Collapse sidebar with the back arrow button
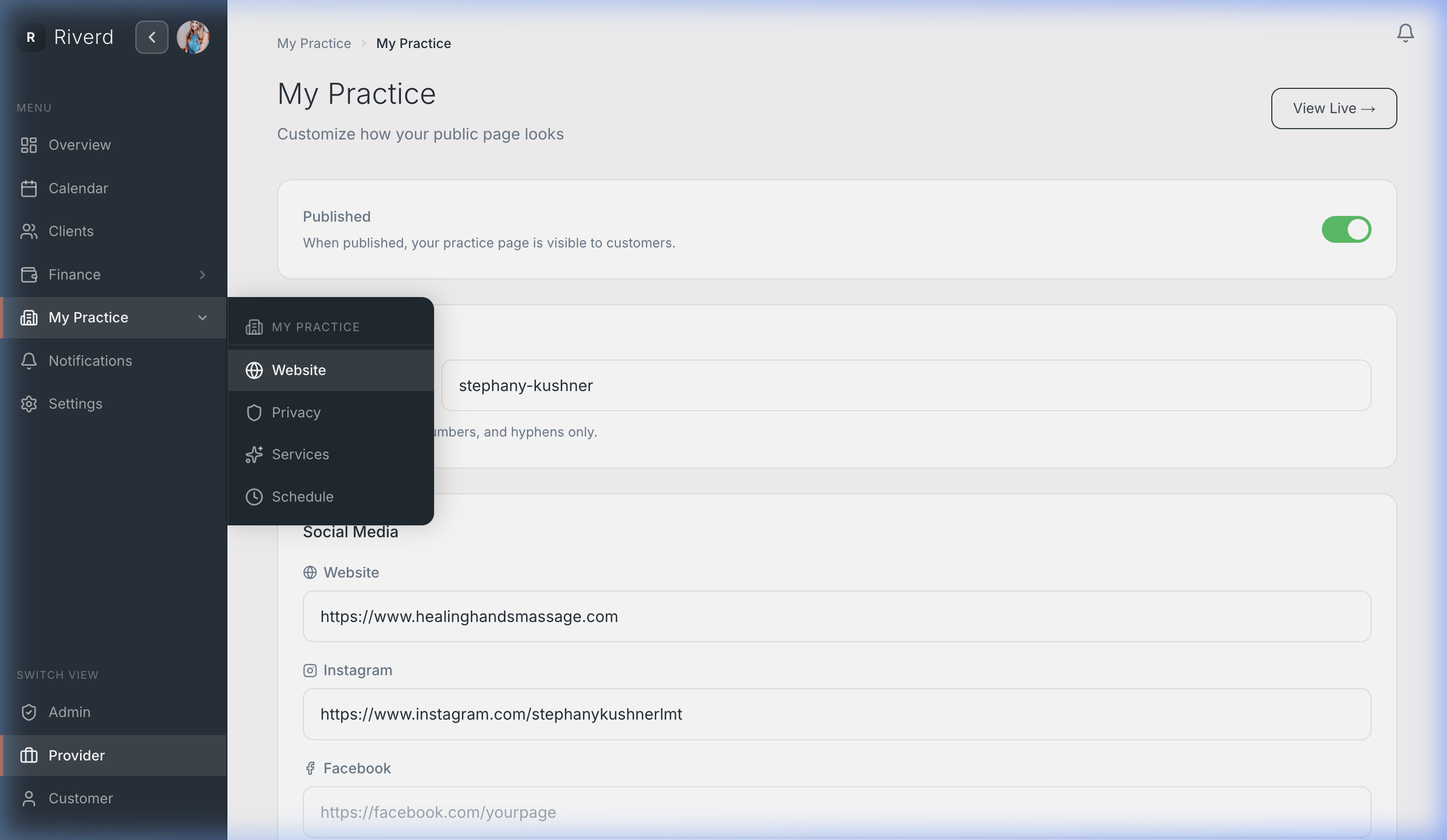The image size is (1447, 840). (151, 37)
